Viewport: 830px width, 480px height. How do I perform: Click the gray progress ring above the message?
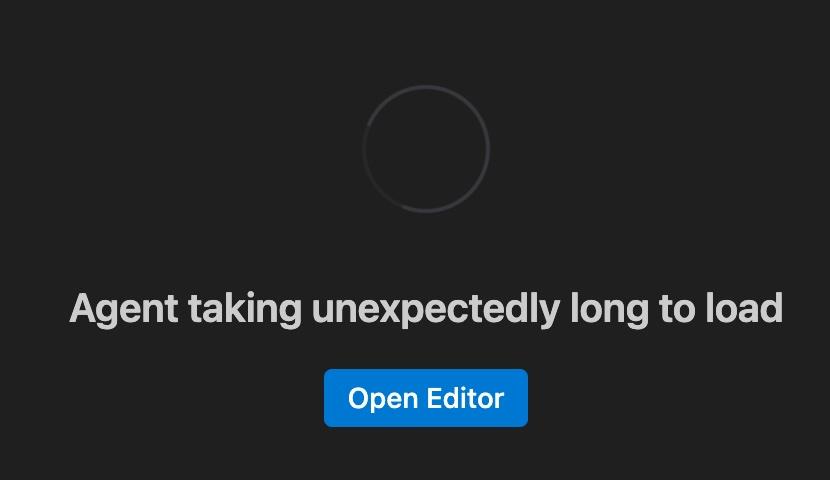(x=426, y=149)
